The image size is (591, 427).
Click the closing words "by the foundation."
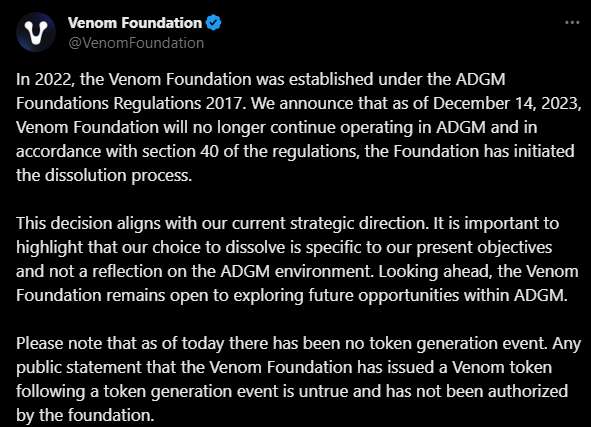click(85, 415)
